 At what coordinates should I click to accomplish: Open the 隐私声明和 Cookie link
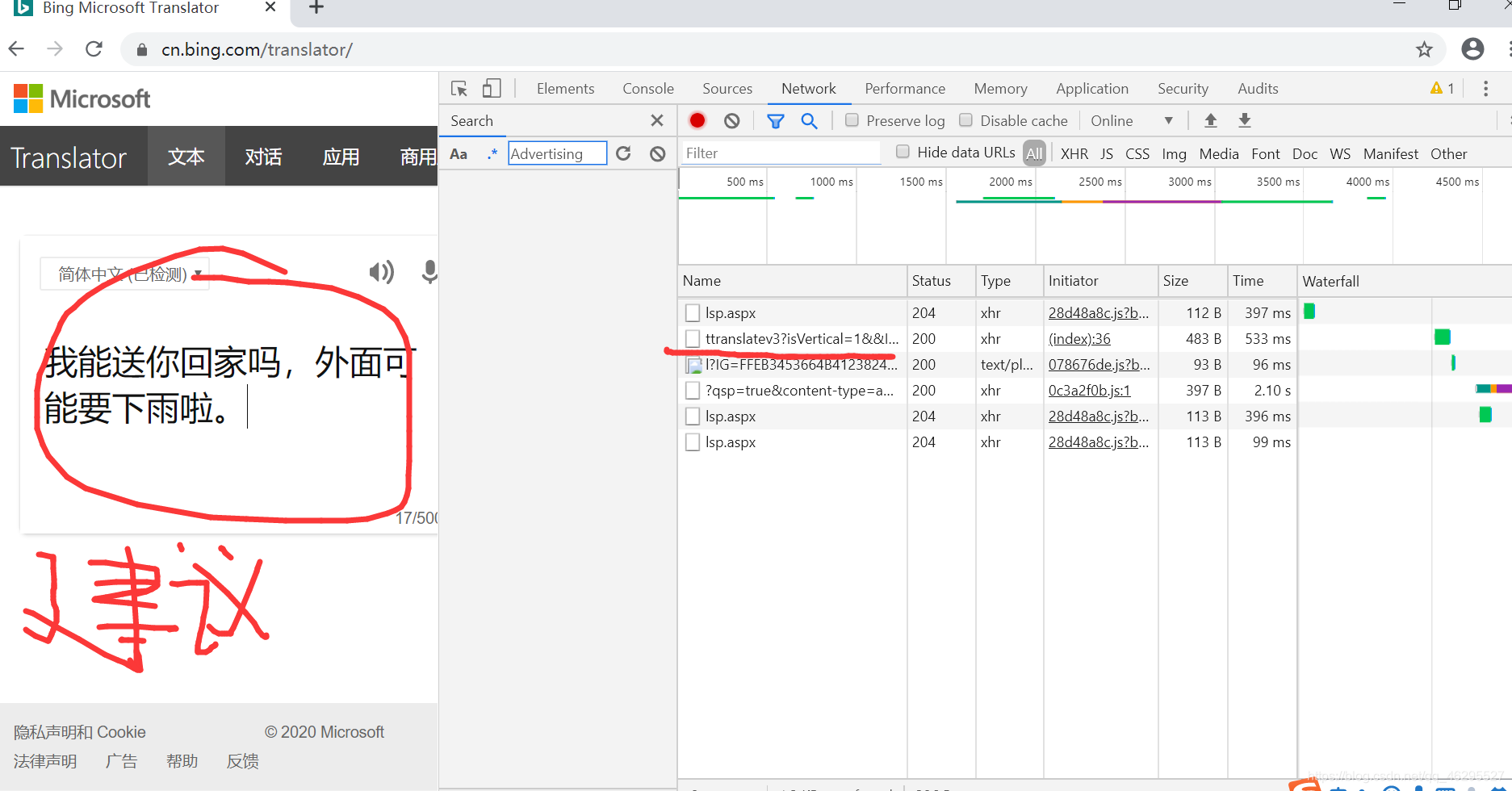tap(79, 732)
